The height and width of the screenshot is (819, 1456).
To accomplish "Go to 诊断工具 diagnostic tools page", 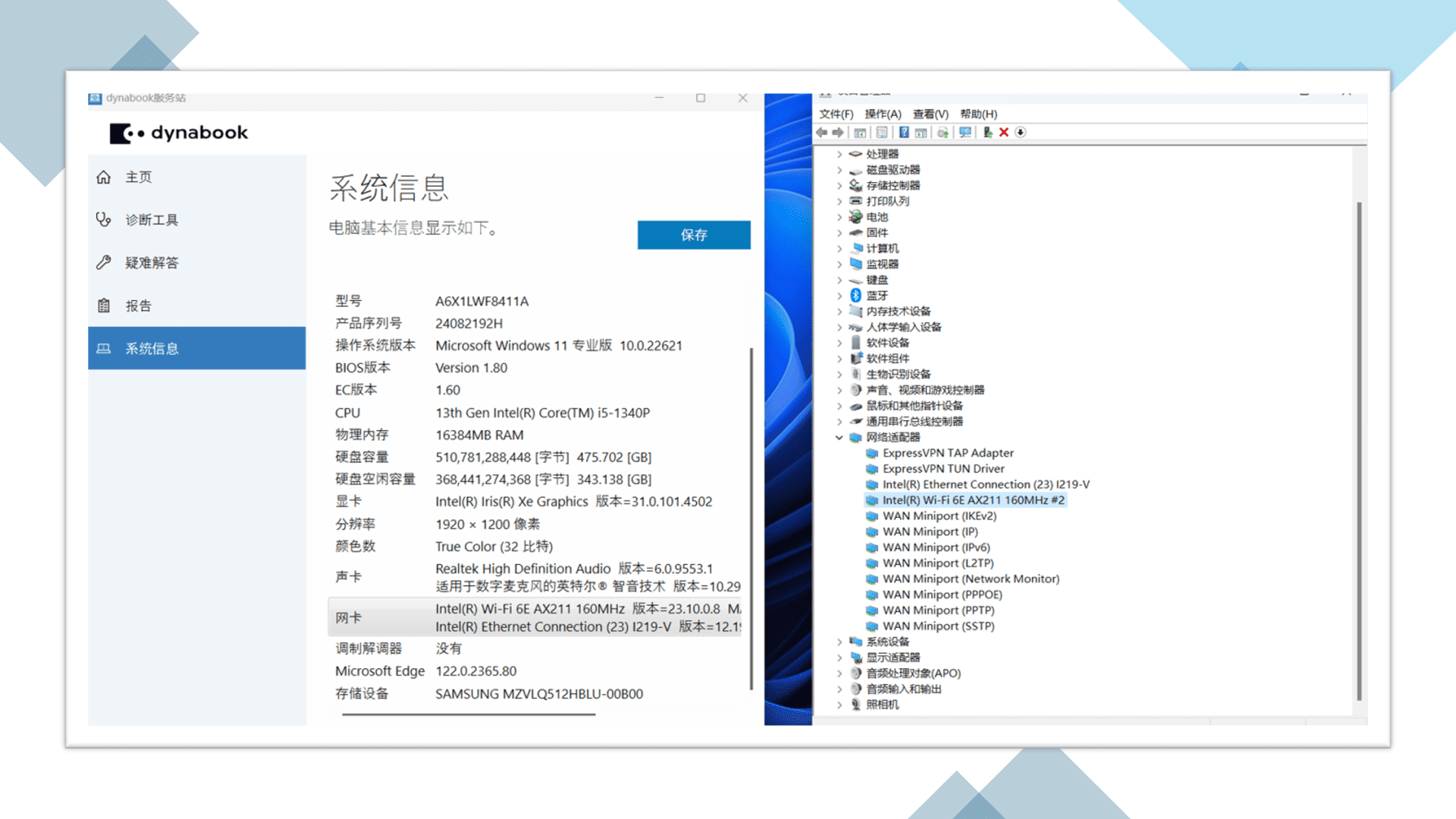I will point(152,220).
